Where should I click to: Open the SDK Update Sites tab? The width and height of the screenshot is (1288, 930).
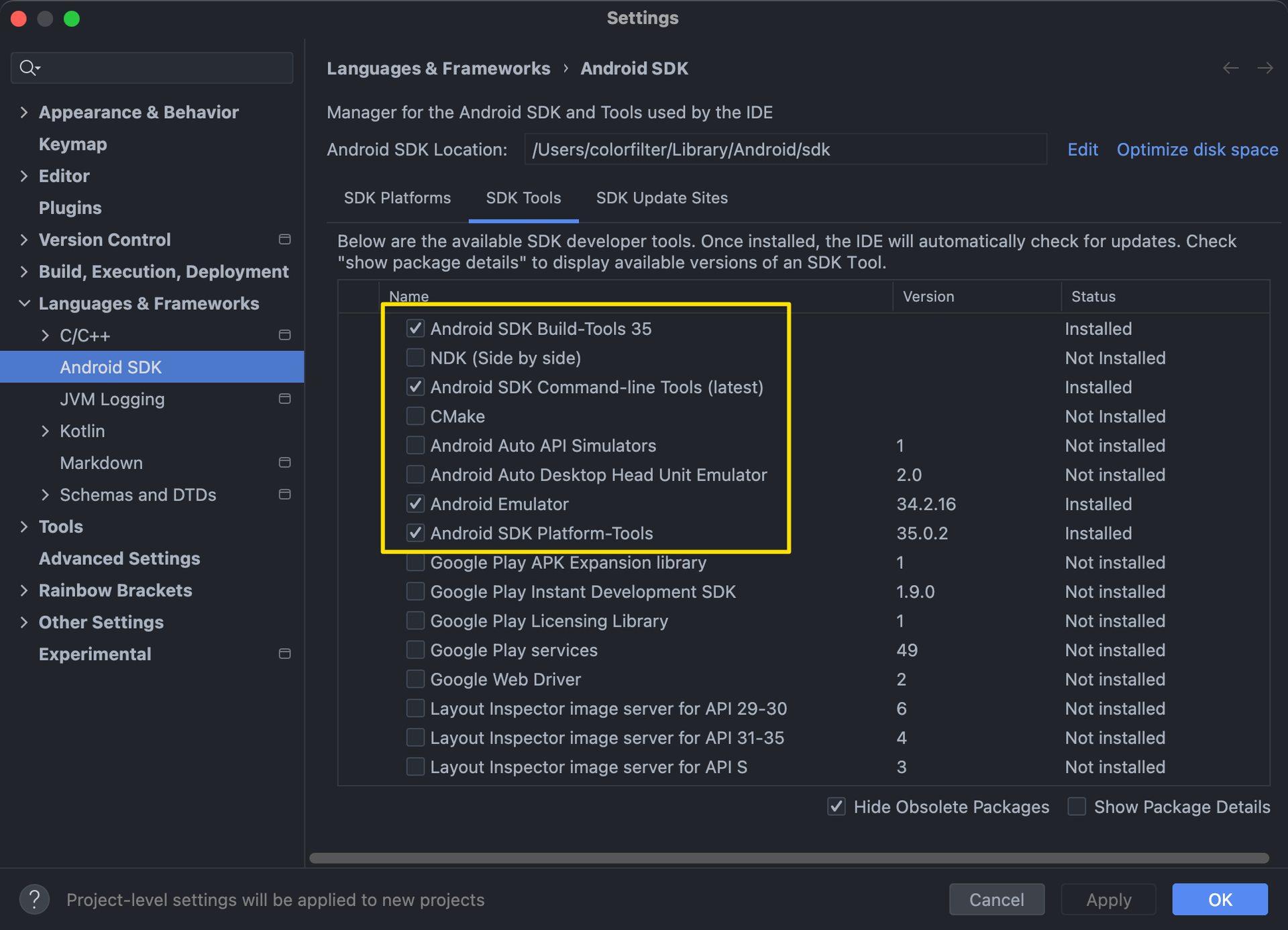[x=661, y=198]
